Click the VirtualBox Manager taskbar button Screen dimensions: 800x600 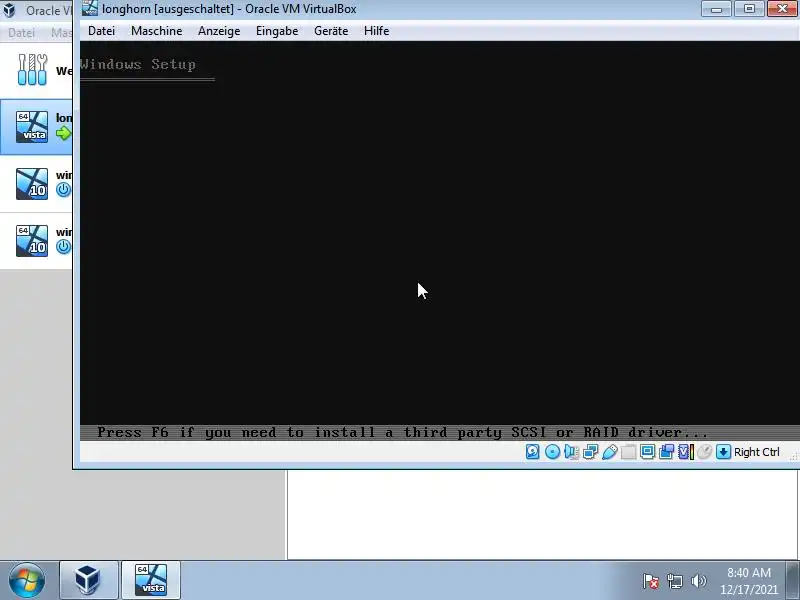tap(89, 580)
